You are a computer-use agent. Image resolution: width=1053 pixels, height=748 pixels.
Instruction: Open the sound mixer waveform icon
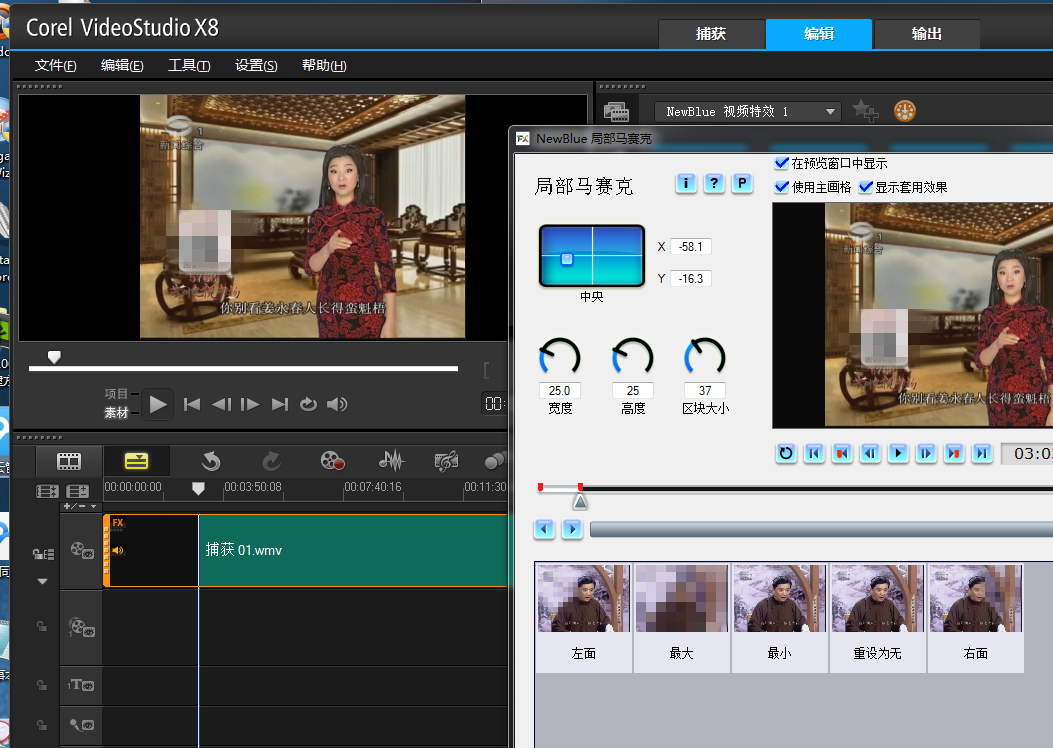[x=392, y=461]
